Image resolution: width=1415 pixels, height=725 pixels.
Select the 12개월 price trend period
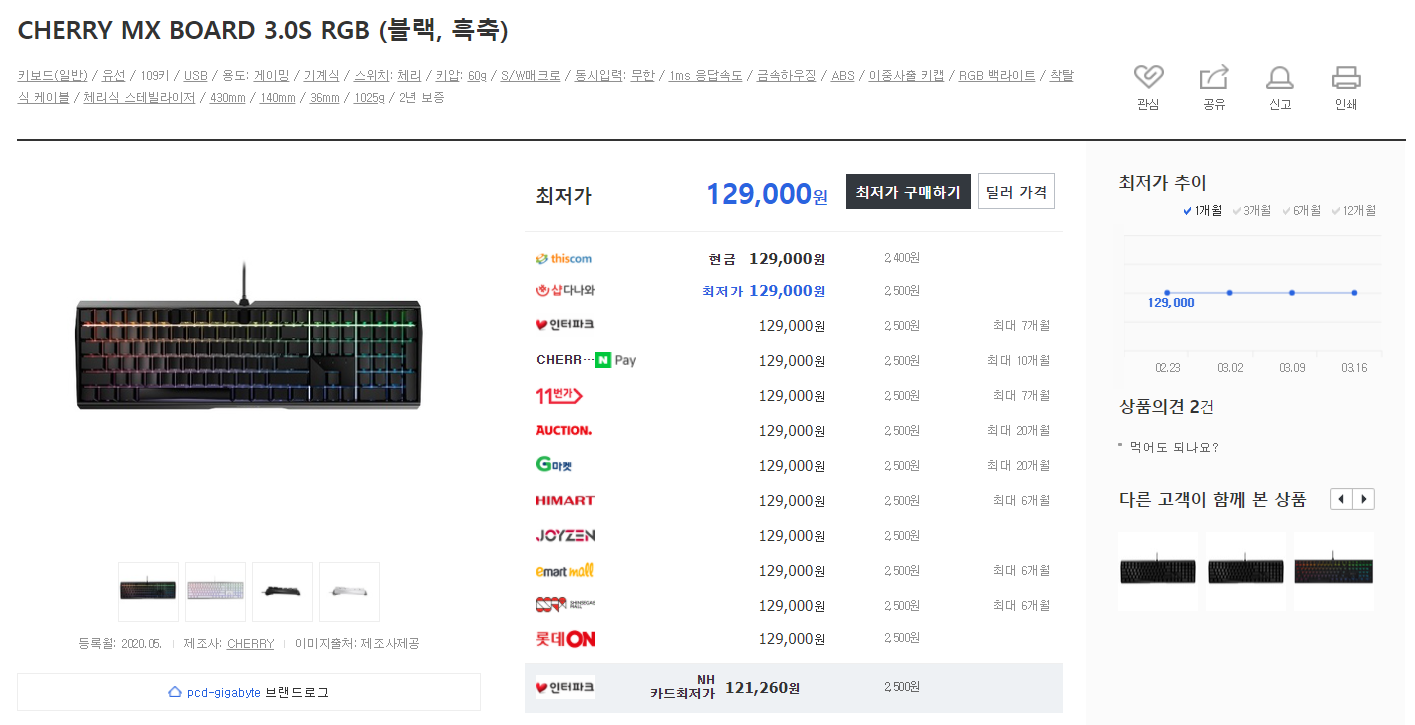[x=1354, y=211]
